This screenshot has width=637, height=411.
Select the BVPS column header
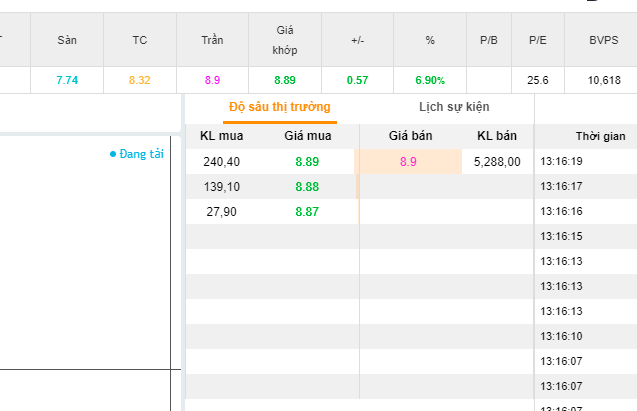[604, 40]
